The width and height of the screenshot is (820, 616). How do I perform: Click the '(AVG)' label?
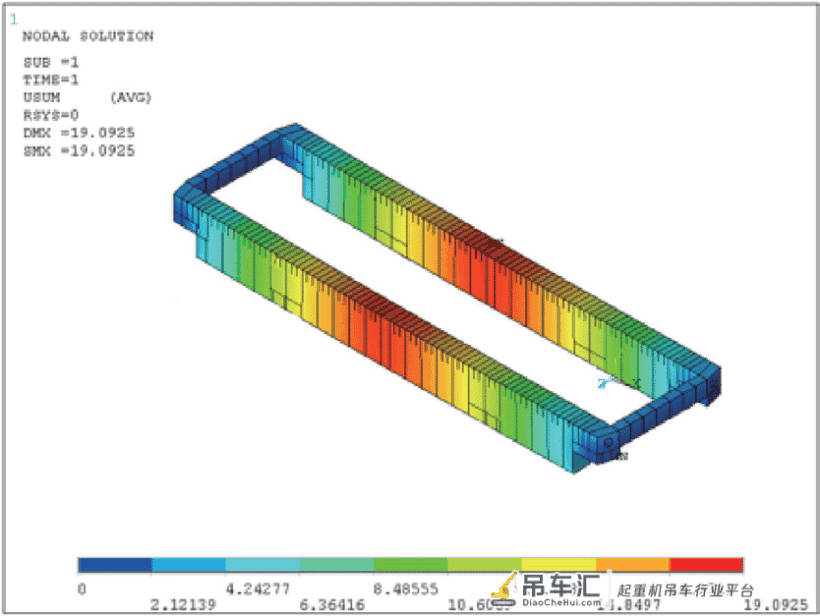(131, 98)
